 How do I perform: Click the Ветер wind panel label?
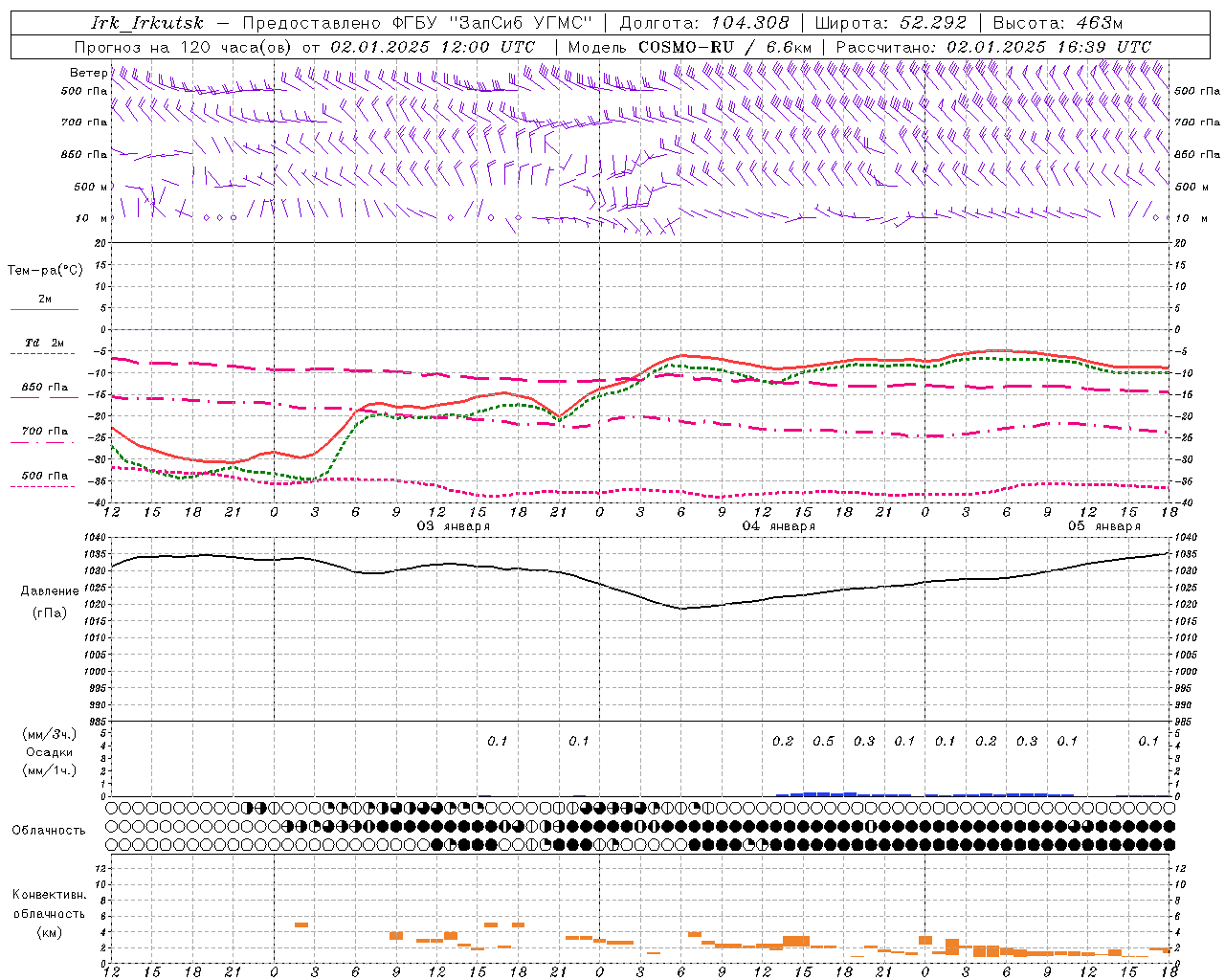[88, 73]
